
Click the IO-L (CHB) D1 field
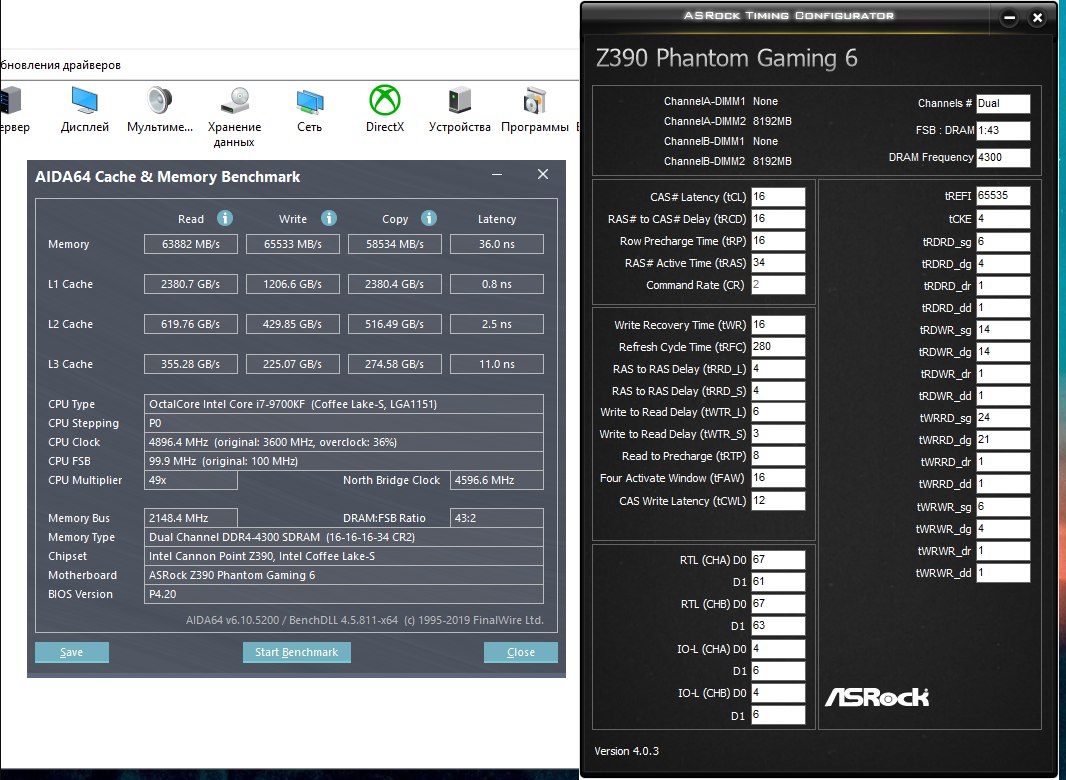778,715
